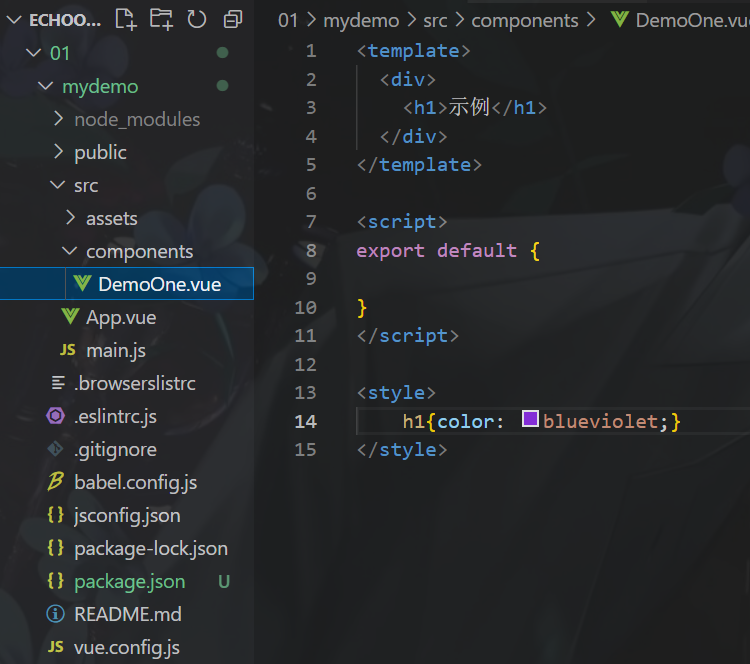The width and height of the screenshot is (750, 664).
Task: Open package-lock.json file name in explorer
Action: pos(151,549)
